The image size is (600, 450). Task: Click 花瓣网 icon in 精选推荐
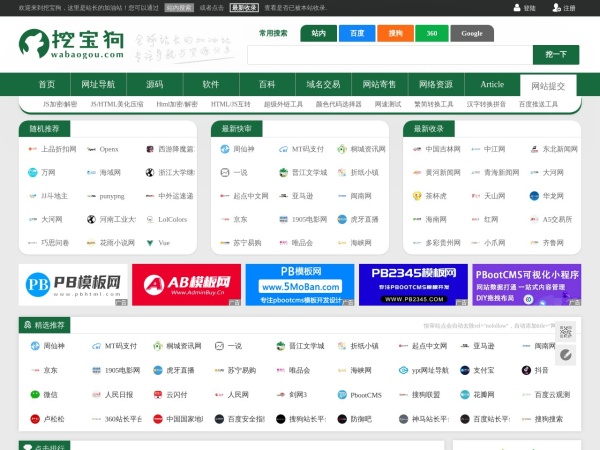465,395
